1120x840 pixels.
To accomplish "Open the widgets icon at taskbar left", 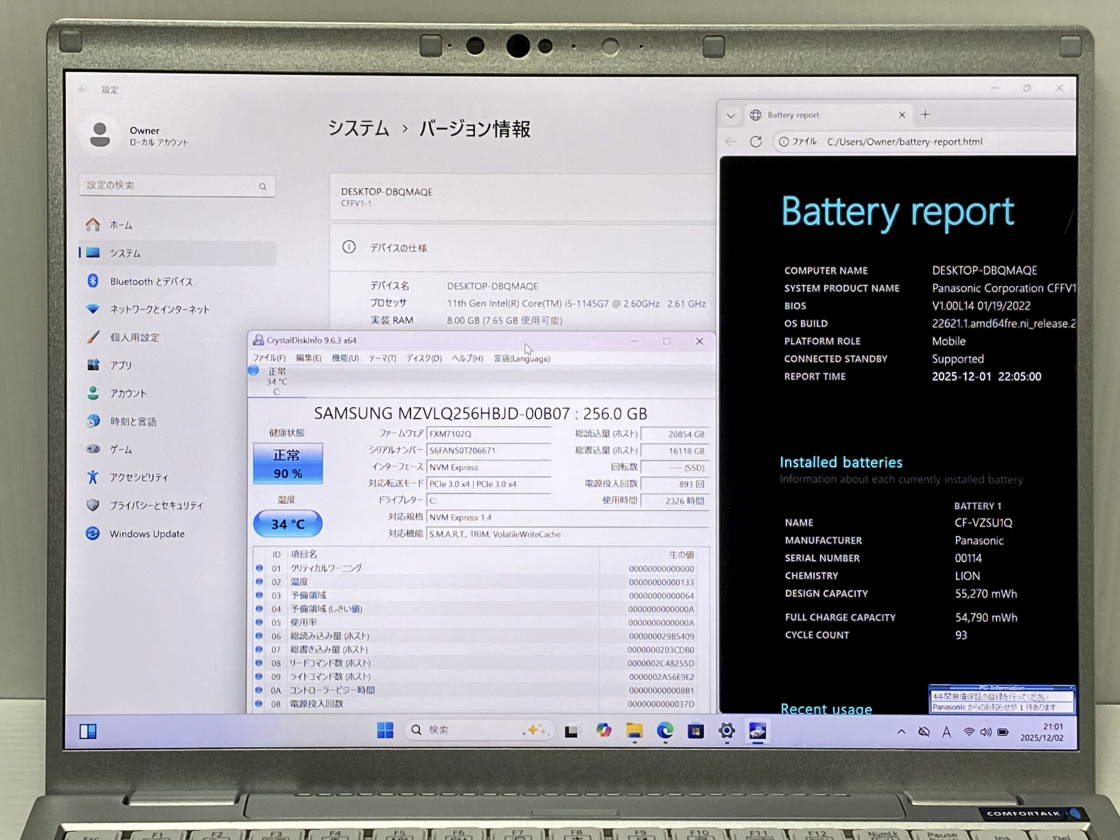I will 88,731.
